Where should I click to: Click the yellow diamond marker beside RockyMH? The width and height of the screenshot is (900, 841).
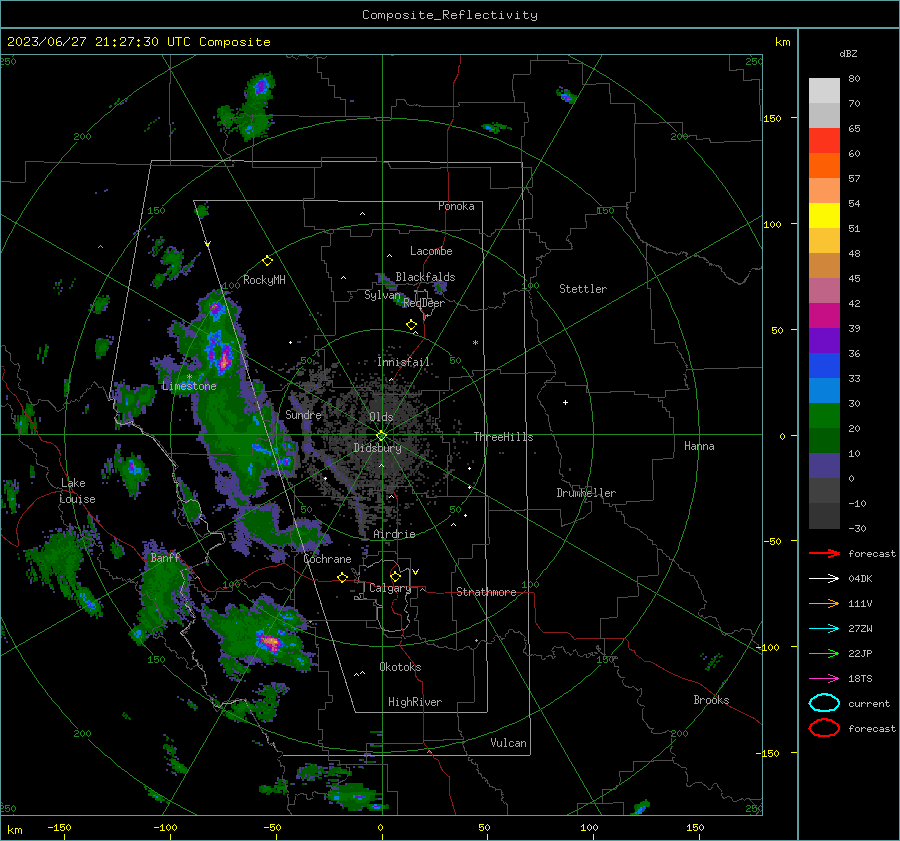[x=267, y=261]
